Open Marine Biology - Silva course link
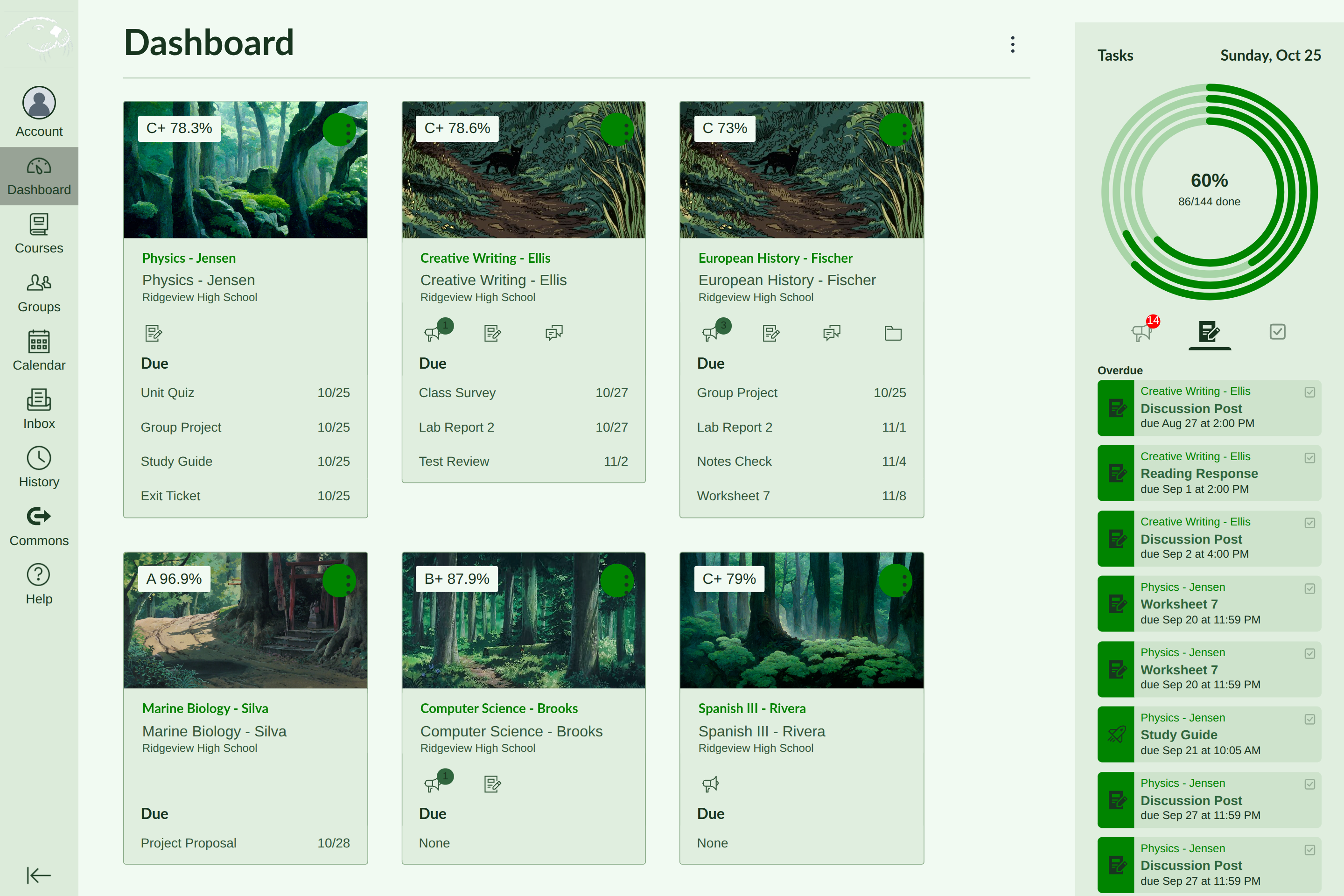Viewport: 1344px width, 896px height. 205,708
